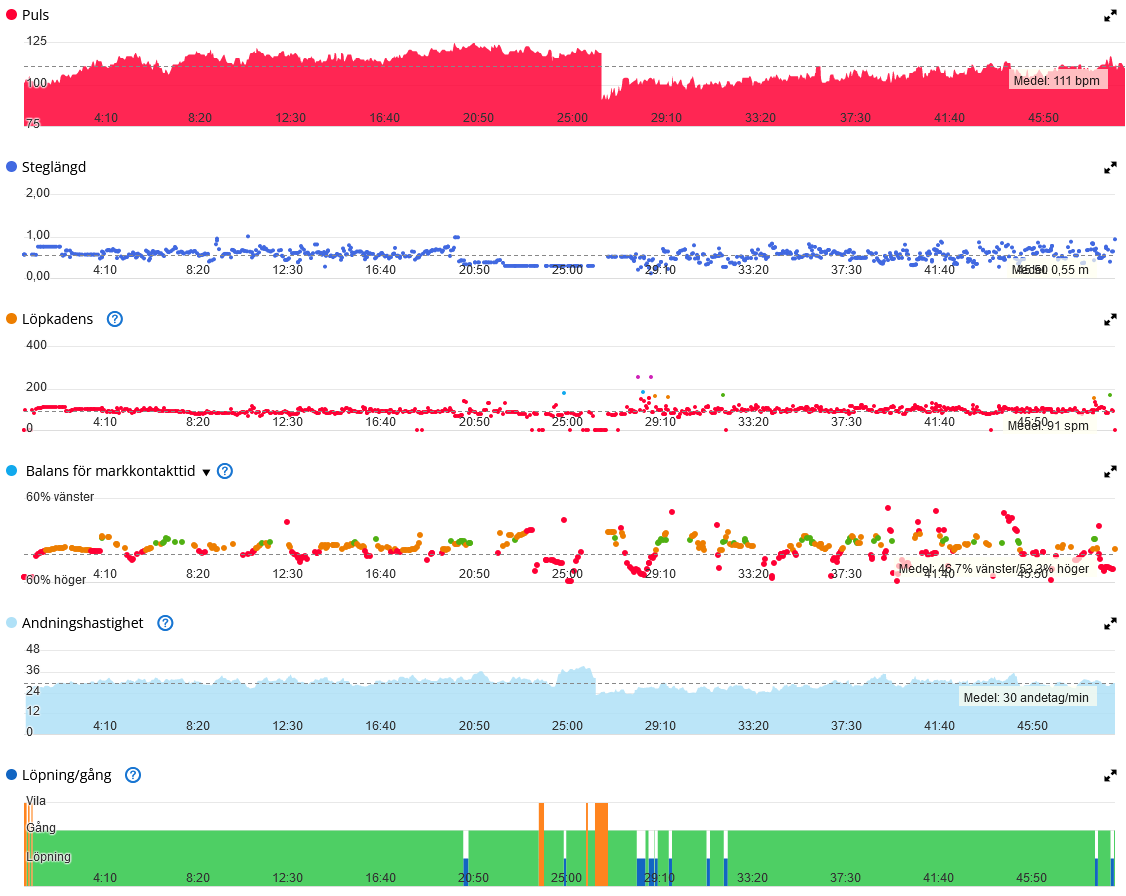Click the 37:30 time label in Löpkadens chart
Image resolution: width=1126 pixels, height=896 pixels.
pyautogui.click(x=846, y=422)
